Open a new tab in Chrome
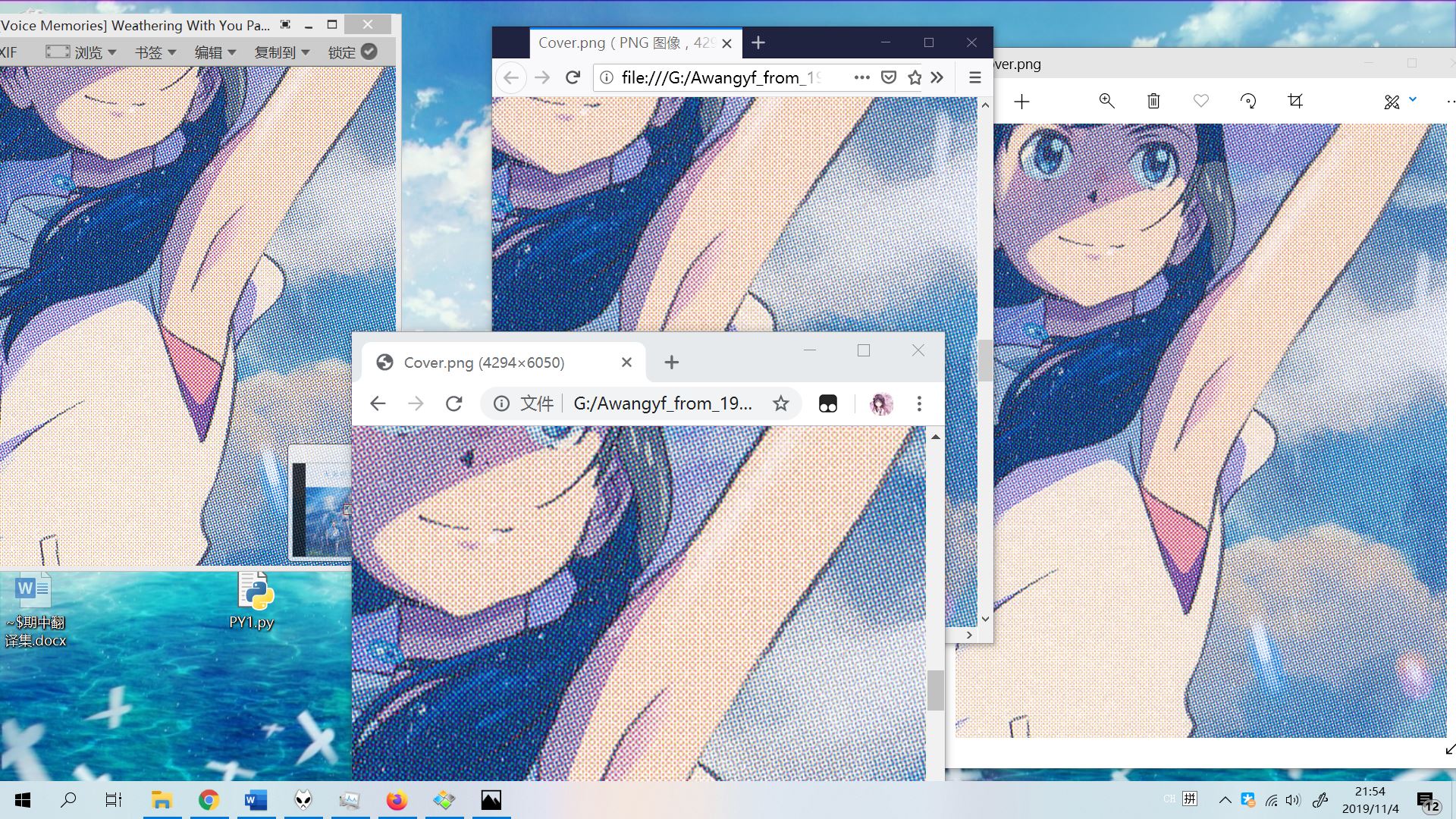1456x819 pixels. (671, 362)
